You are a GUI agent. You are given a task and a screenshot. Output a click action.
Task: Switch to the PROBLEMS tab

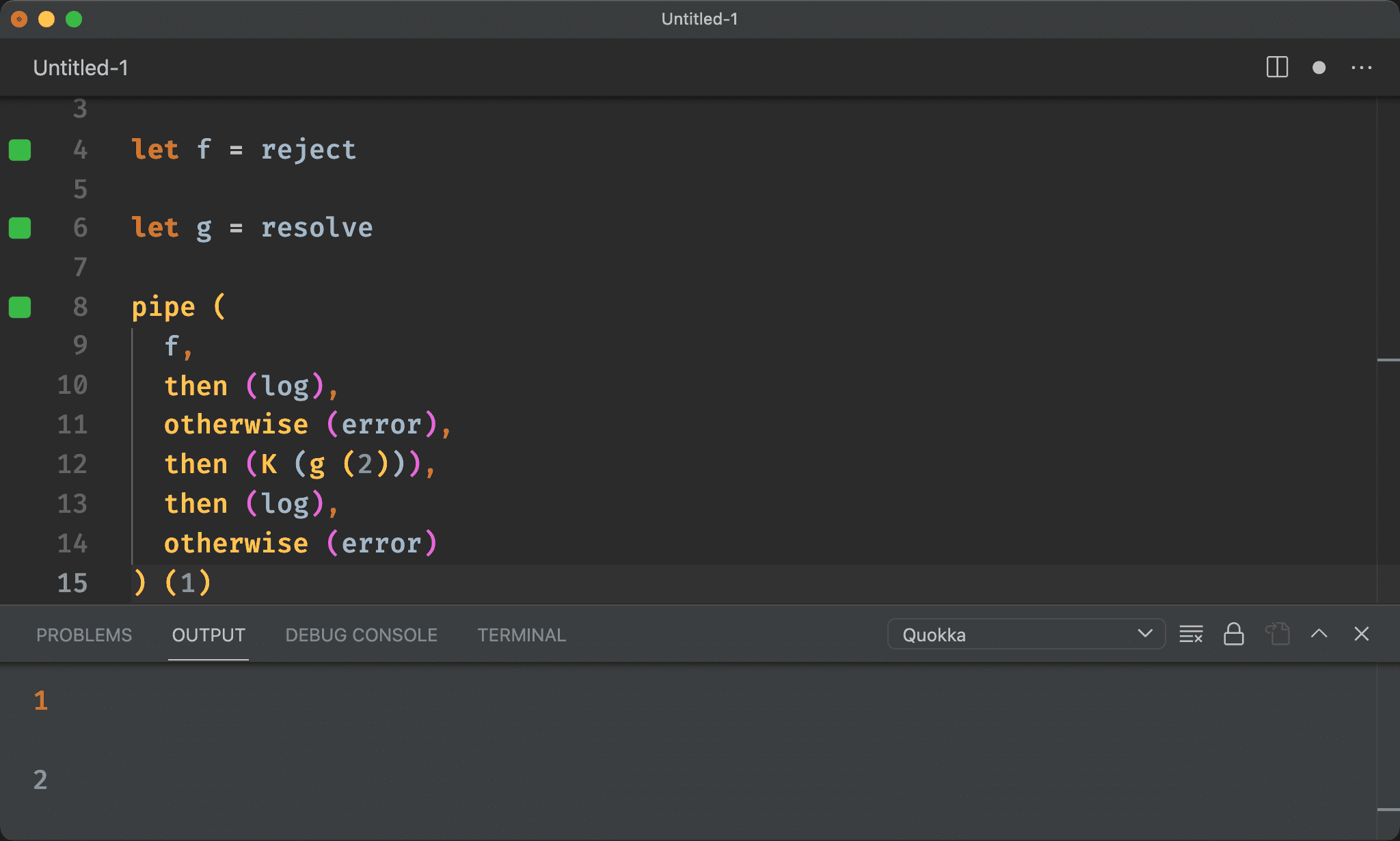pos(83,634)
